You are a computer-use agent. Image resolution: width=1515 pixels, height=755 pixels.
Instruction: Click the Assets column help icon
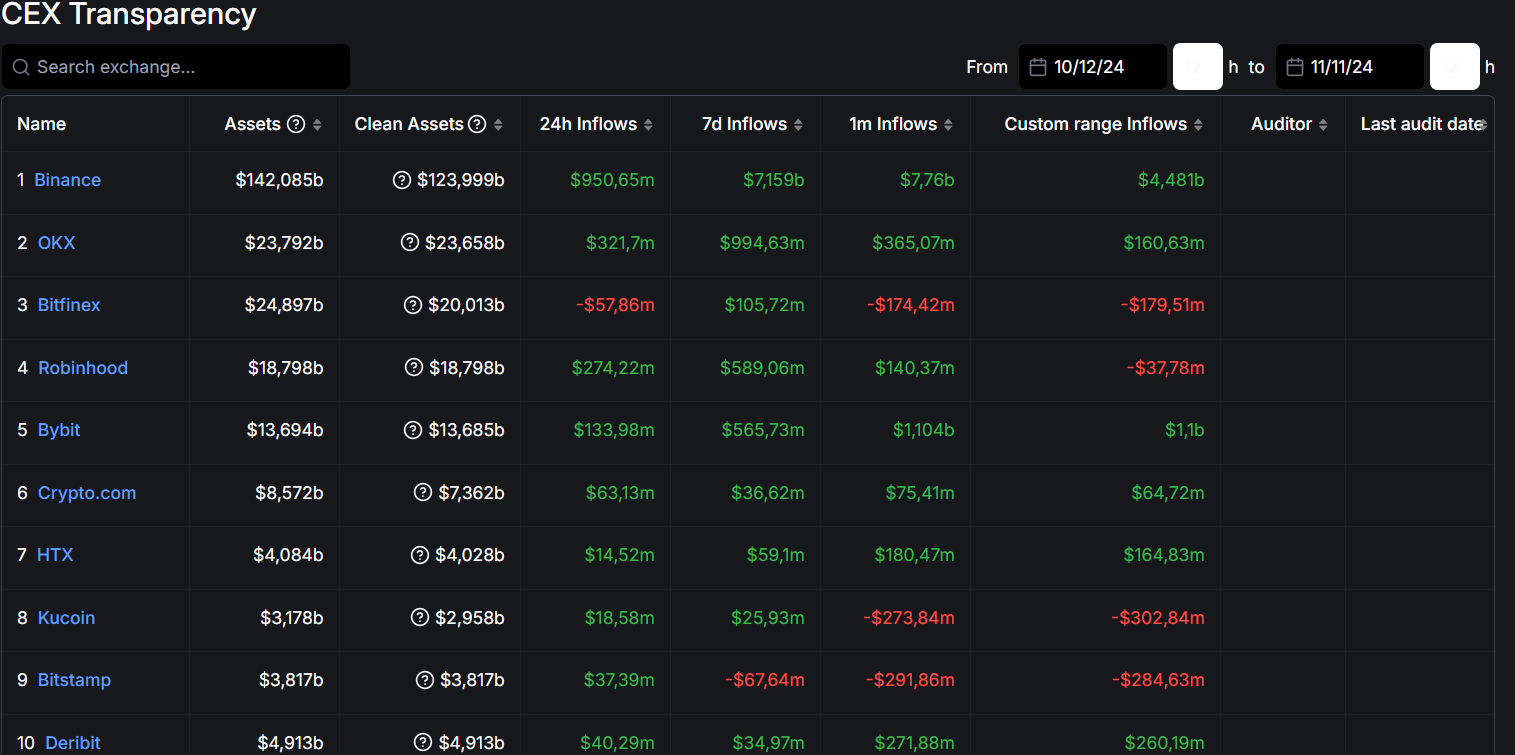coord(296,124)
